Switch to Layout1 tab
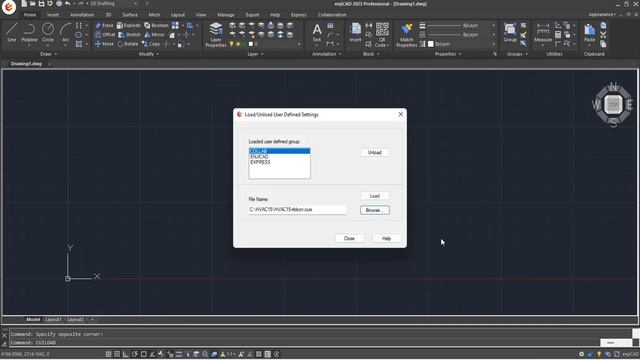This screenshot has height=360, width=640. click(x=53, y=320)
